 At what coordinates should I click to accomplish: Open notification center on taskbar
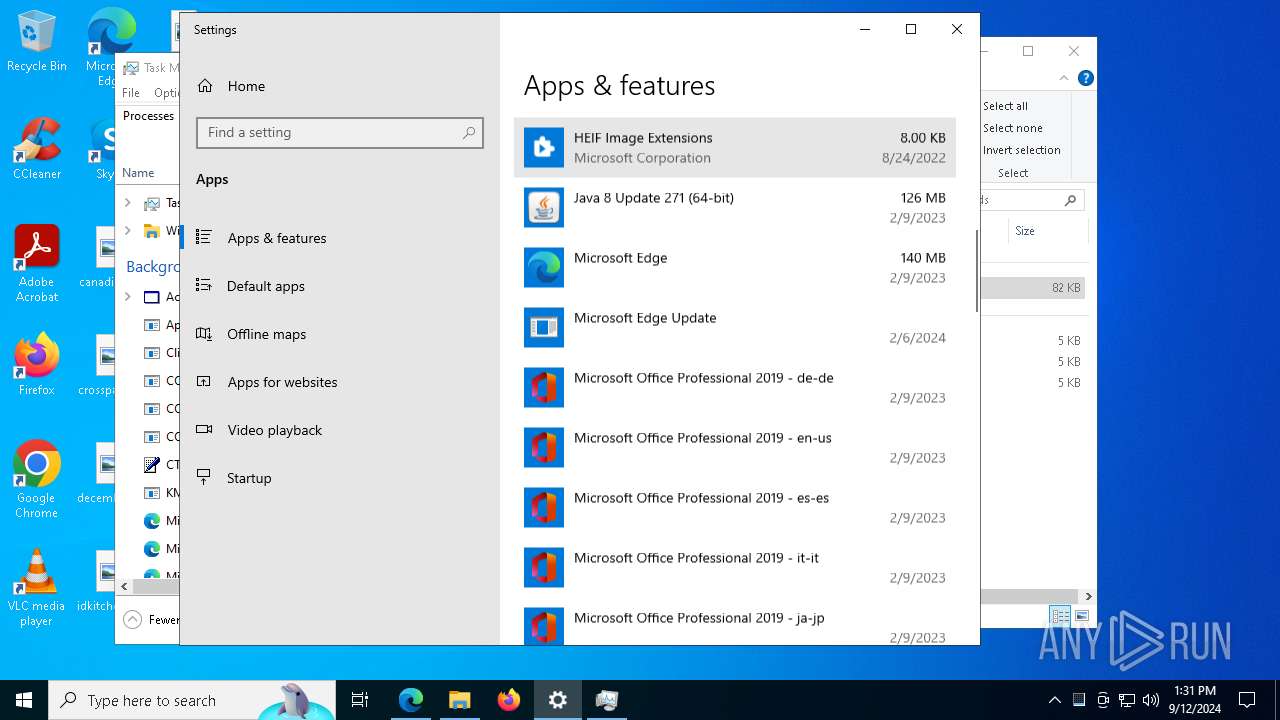tap(1247, 700)
